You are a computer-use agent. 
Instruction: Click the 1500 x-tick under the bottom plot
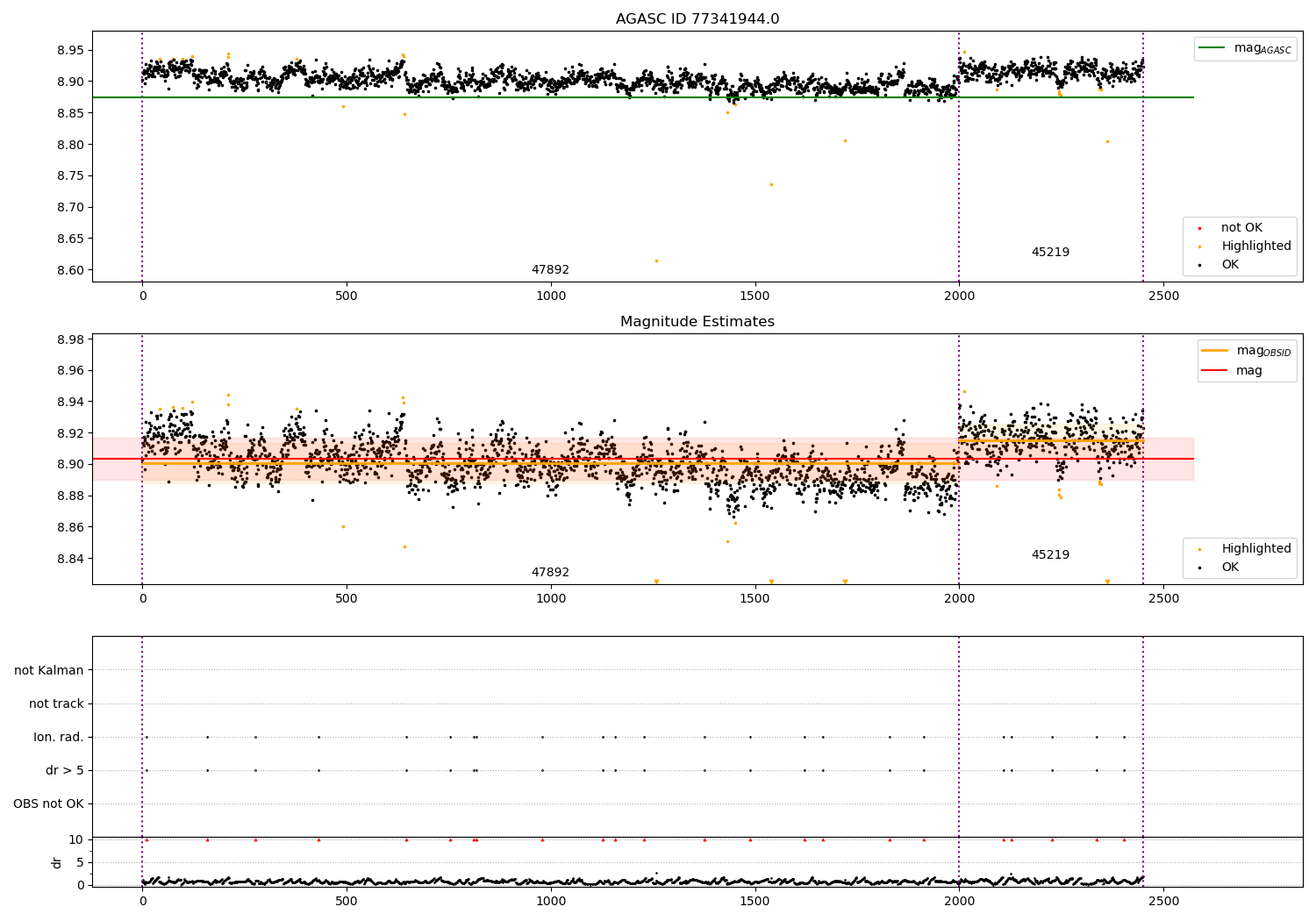755,901
